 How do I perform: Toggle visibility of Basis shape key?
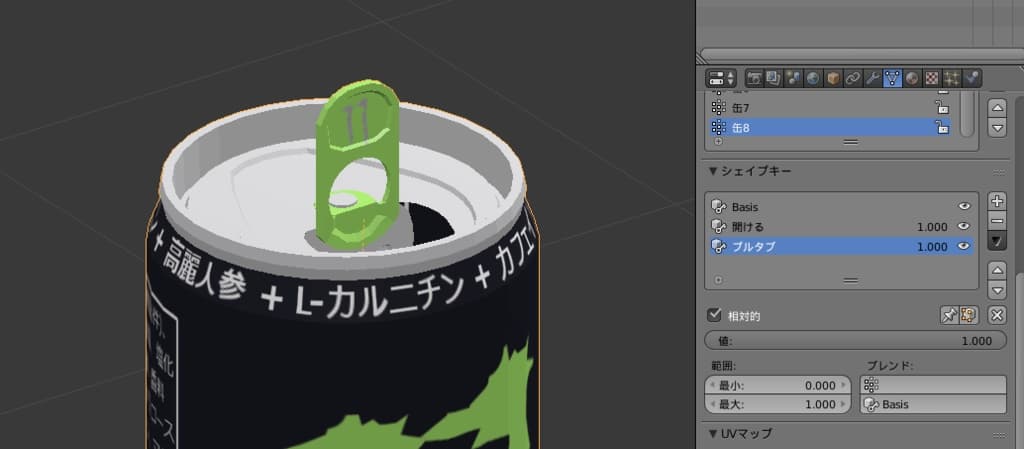[964, 206]
